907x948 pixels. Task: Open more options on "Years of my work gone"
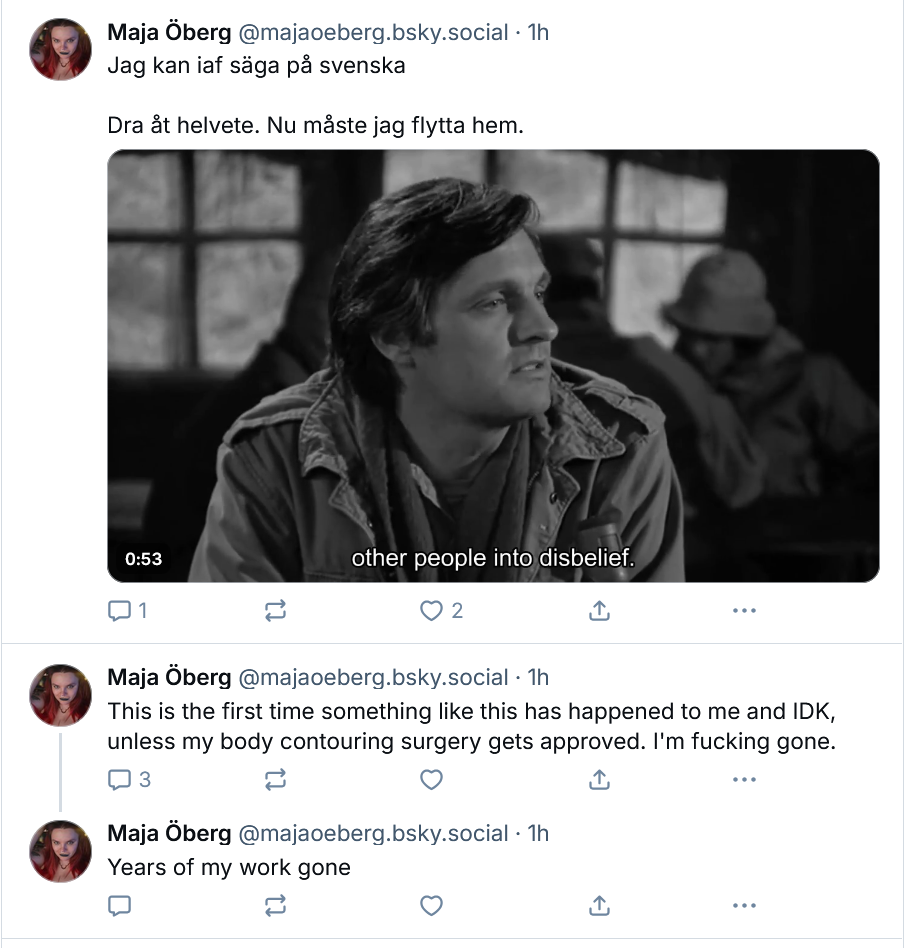[x=744, y=906]
